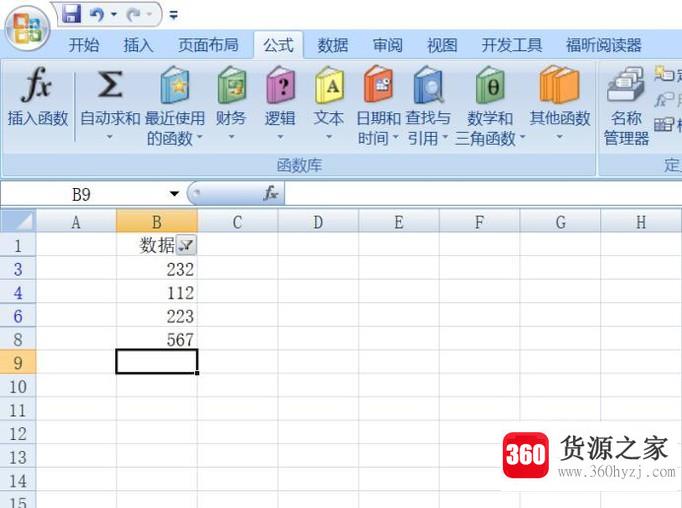The image size is (682, 508).
Task: Launch the 名称管理器
Action: coord(626,107)
